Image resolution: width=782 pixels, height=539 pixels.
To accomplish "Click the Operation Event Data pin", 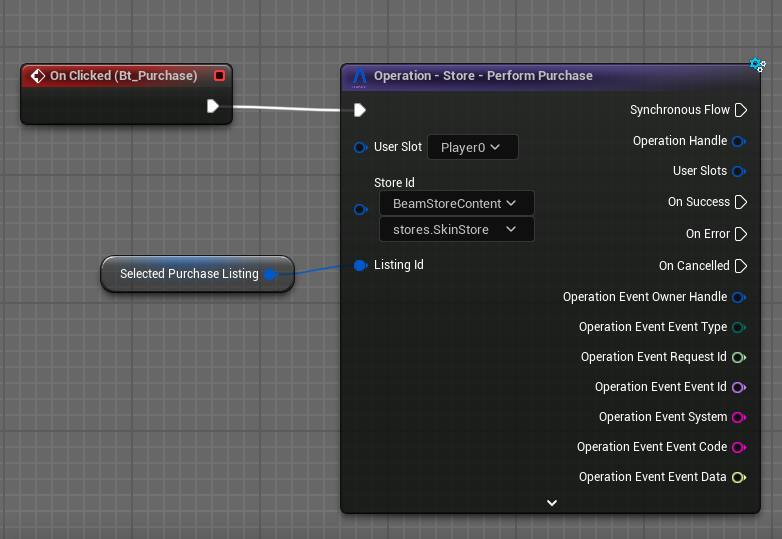I will (739, 477).
